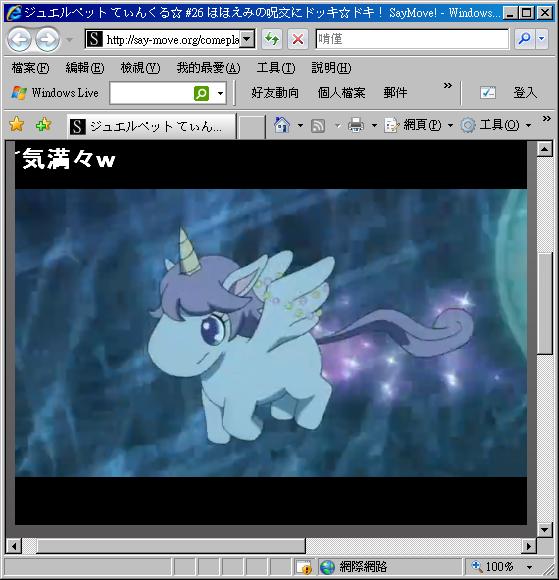This screenshot has height=580, width=559.
Task: Select the ジュエルペット てぃん... tab
Action: pos(151,127)
